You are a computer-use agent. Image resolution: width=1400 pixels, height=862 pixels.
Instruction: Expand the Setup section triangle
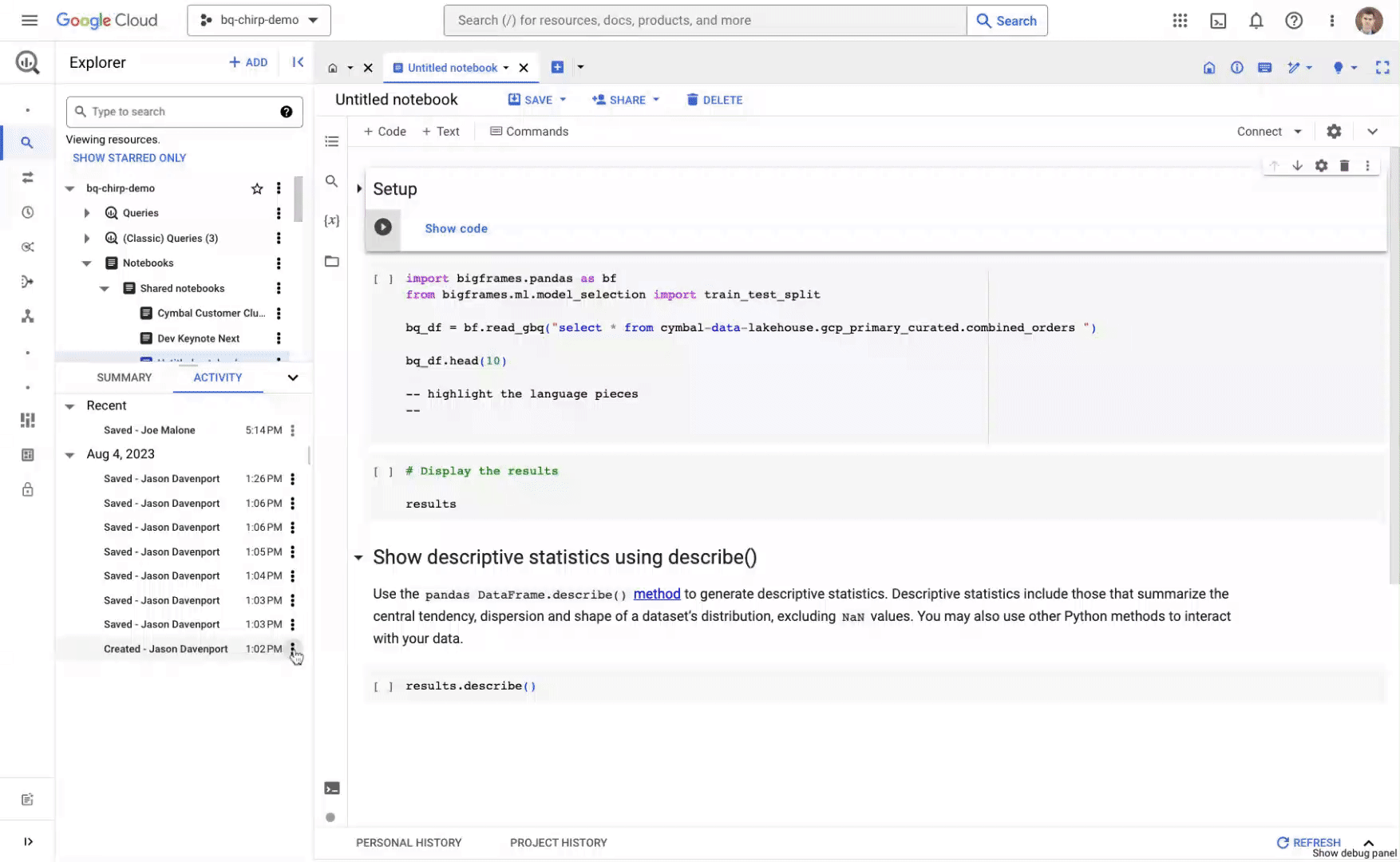[x=359, y=188]
